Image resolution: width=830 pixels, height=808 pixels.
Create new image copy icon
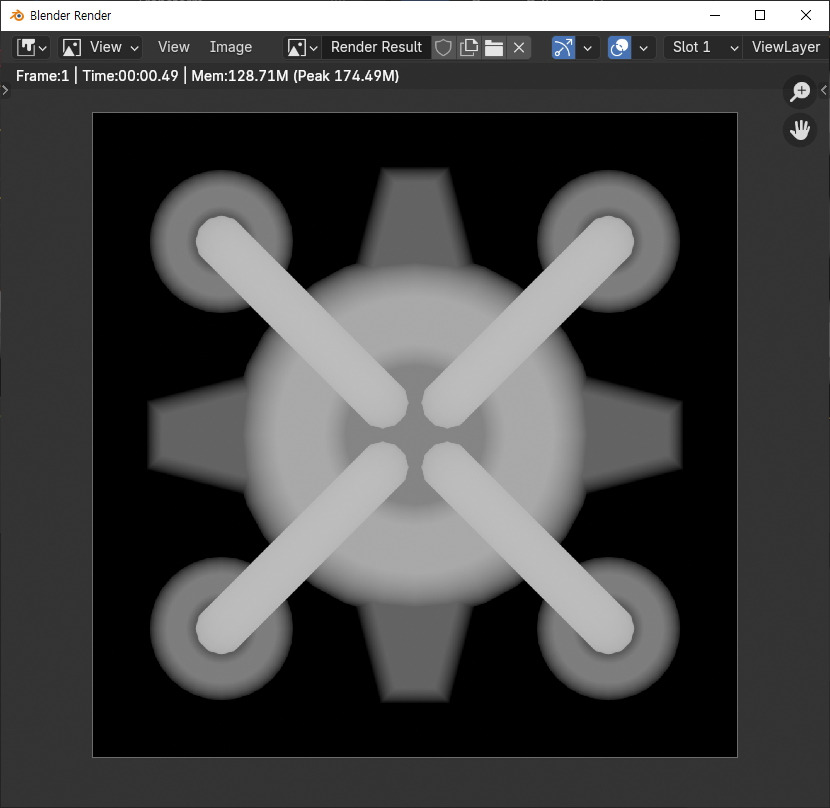coord(468,48)
